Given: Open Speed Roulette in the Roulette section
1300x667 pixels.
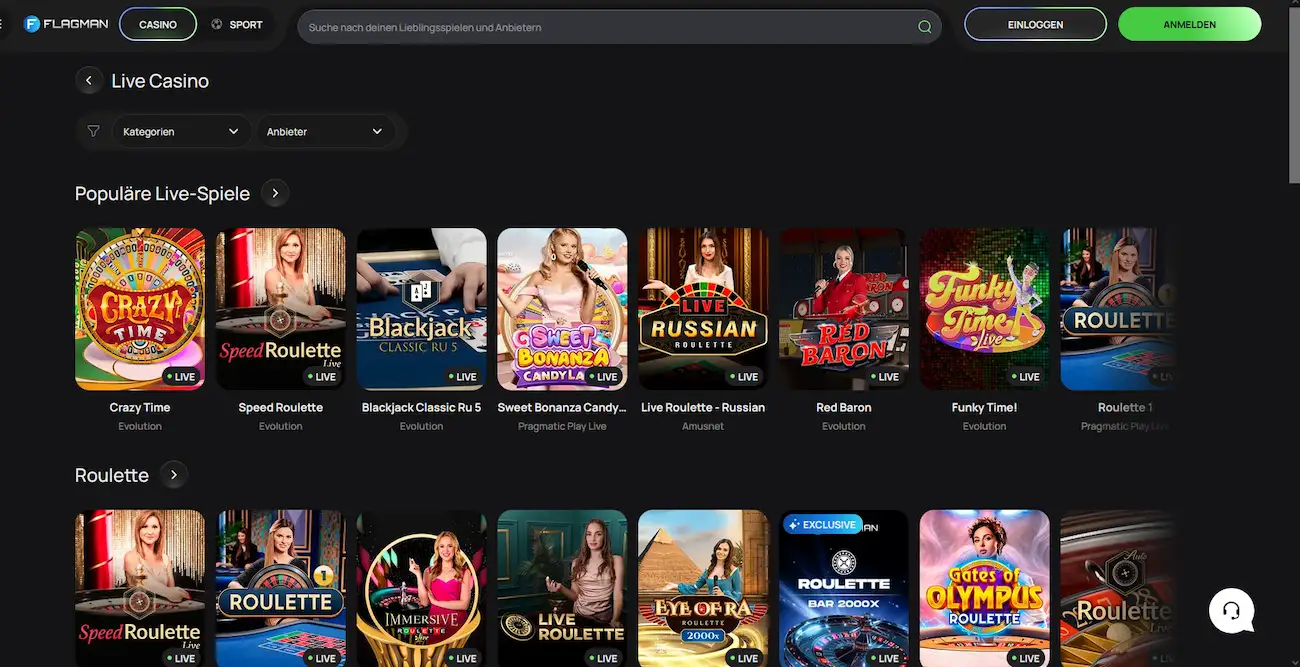Looking at the screenshot, I should [140, 588].
